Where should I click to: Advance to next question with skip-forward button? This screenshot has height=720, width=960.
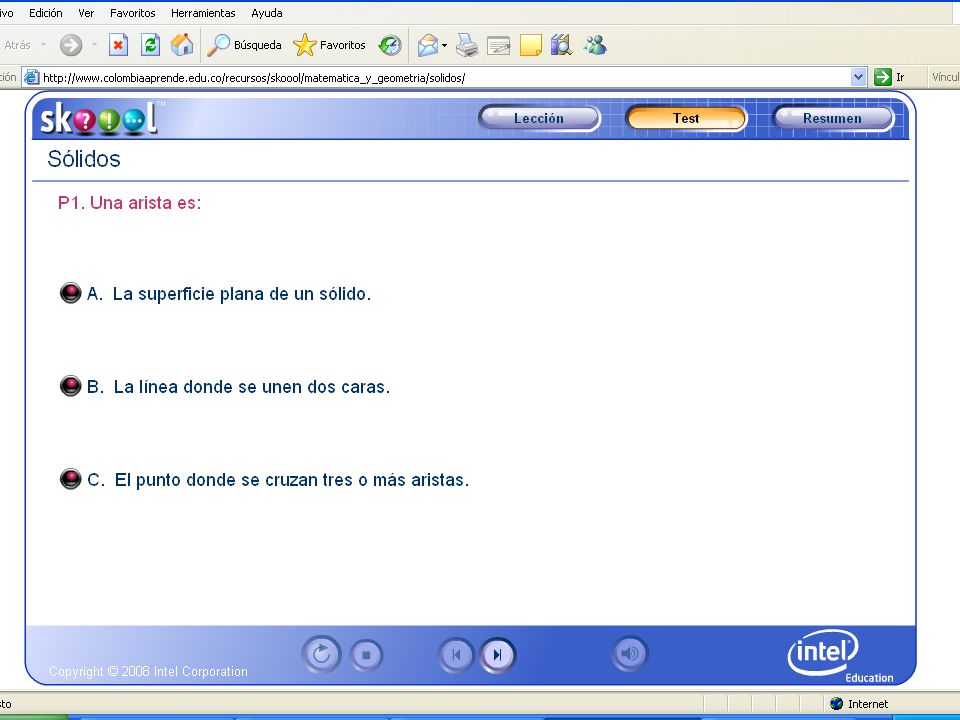click(497, 655)
